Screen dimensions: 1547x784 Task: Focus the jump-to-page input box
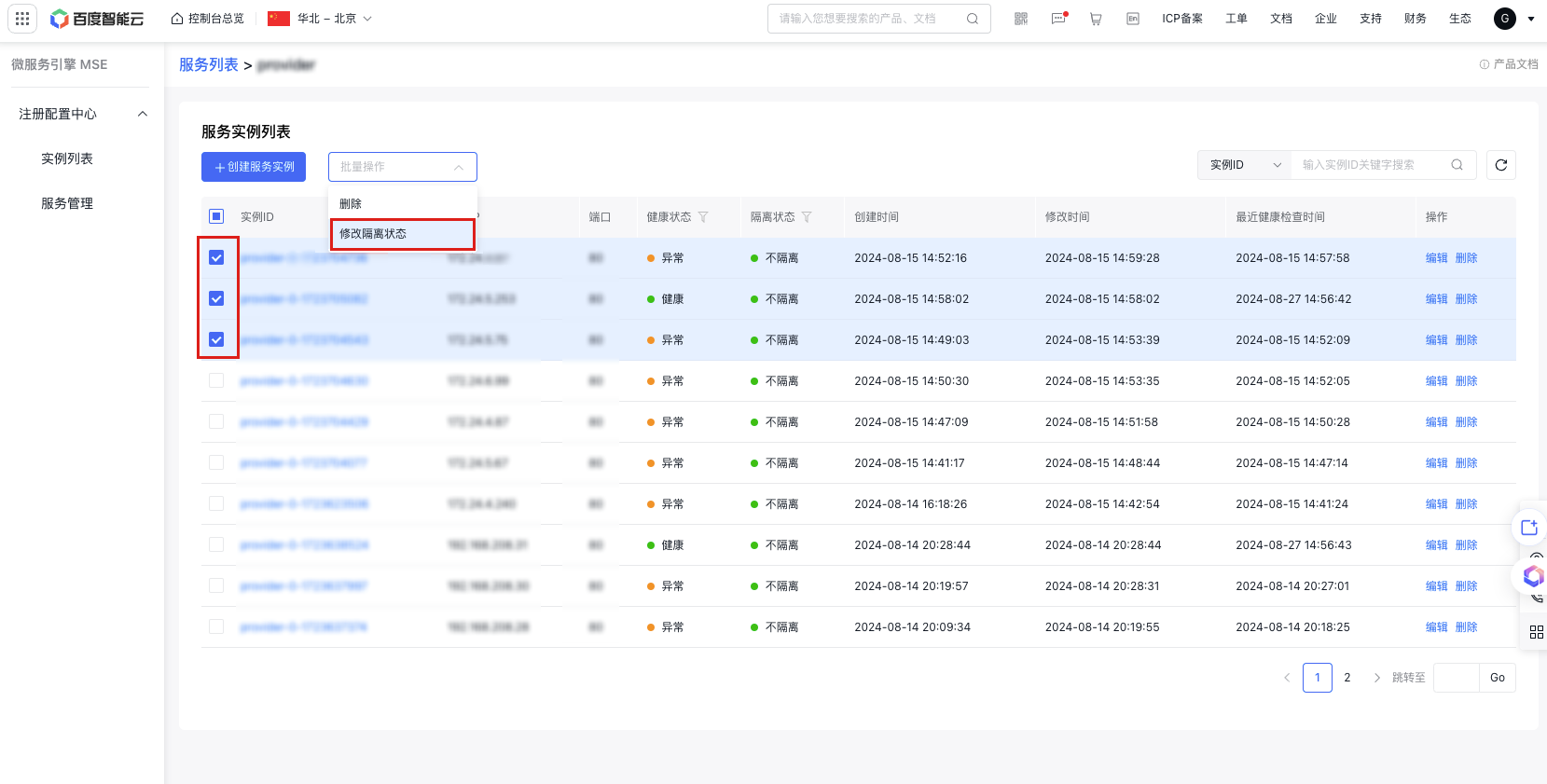pyautogui.click(x=1457, y=678)
